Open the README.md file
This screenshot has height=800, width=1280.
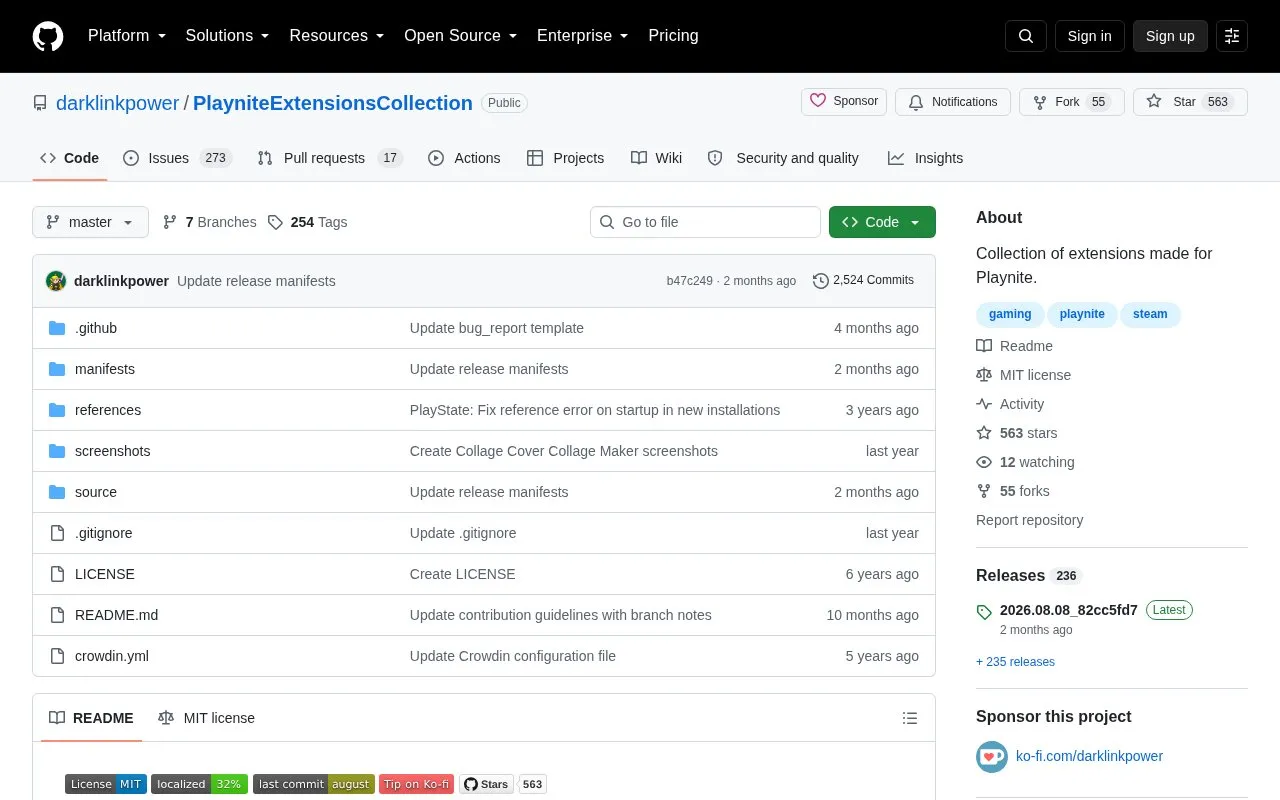click(x=116, y=615)
